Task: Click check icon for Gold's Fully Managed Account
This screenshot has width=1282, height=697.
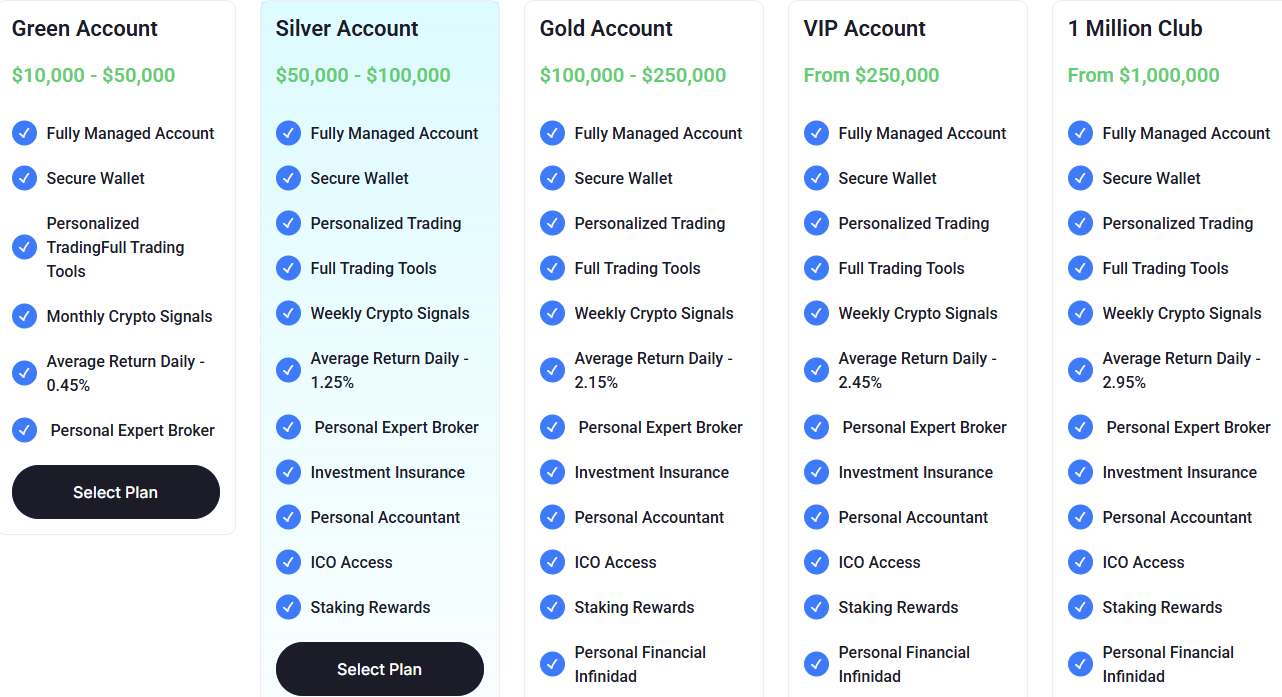Action: (x=553, y=133)
